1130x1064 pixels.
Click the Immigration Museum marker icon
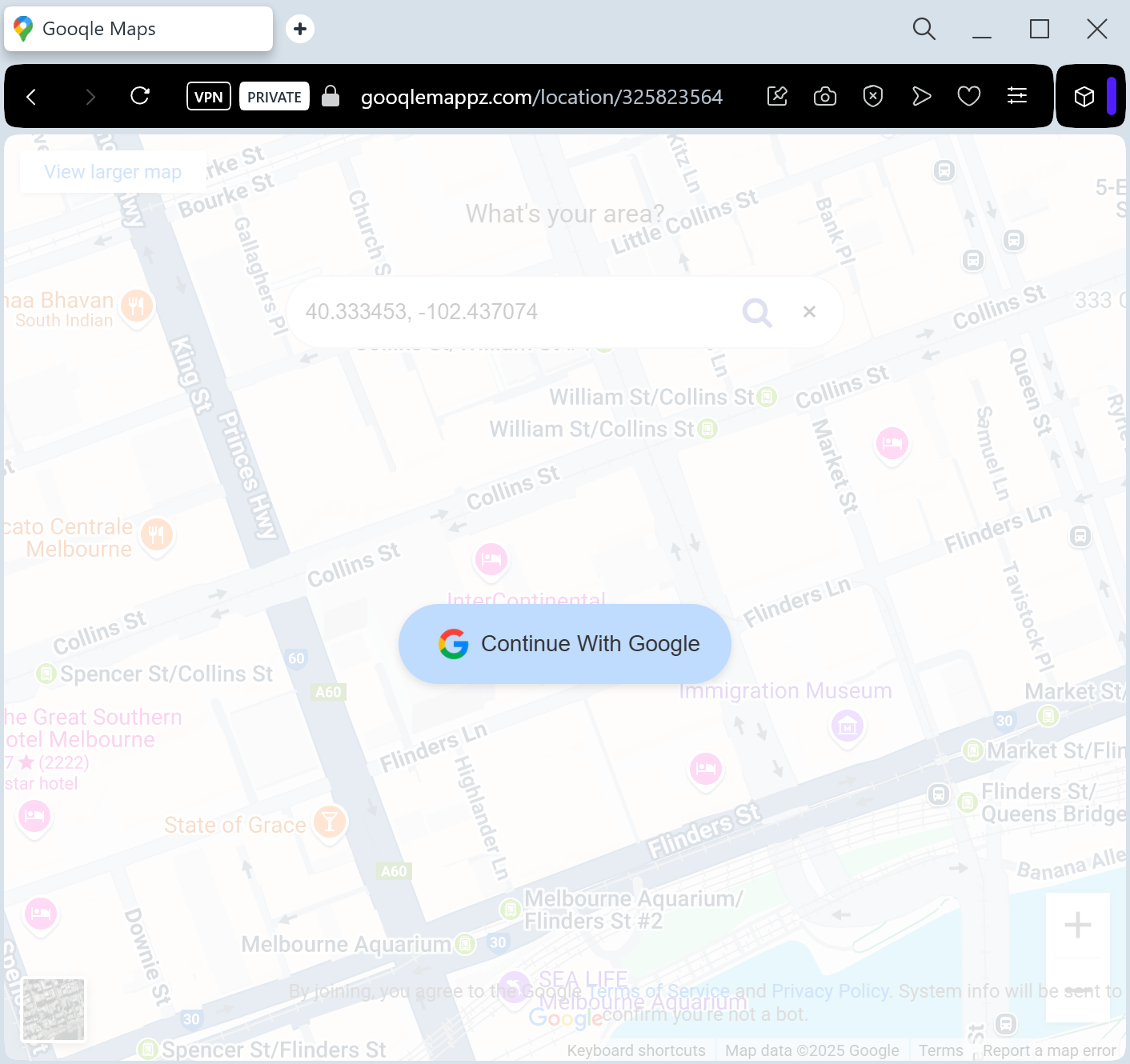[x=847, y=726]
